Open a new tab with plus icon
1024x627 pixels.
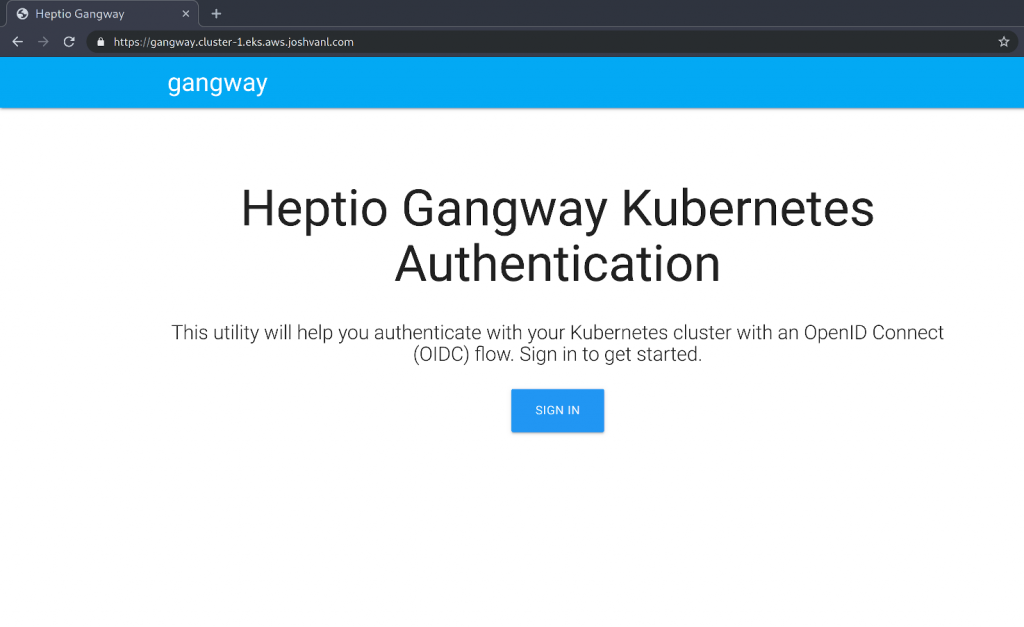[x=216, y=14]
